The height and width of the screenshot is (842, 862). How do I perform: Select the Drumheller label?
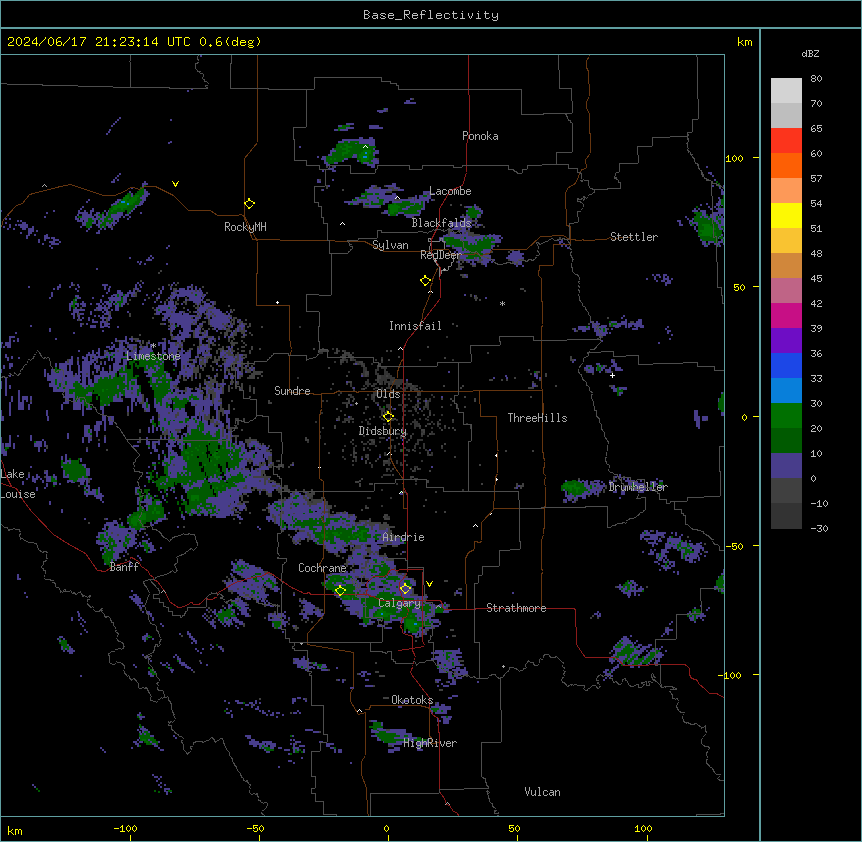coord(638,487)
